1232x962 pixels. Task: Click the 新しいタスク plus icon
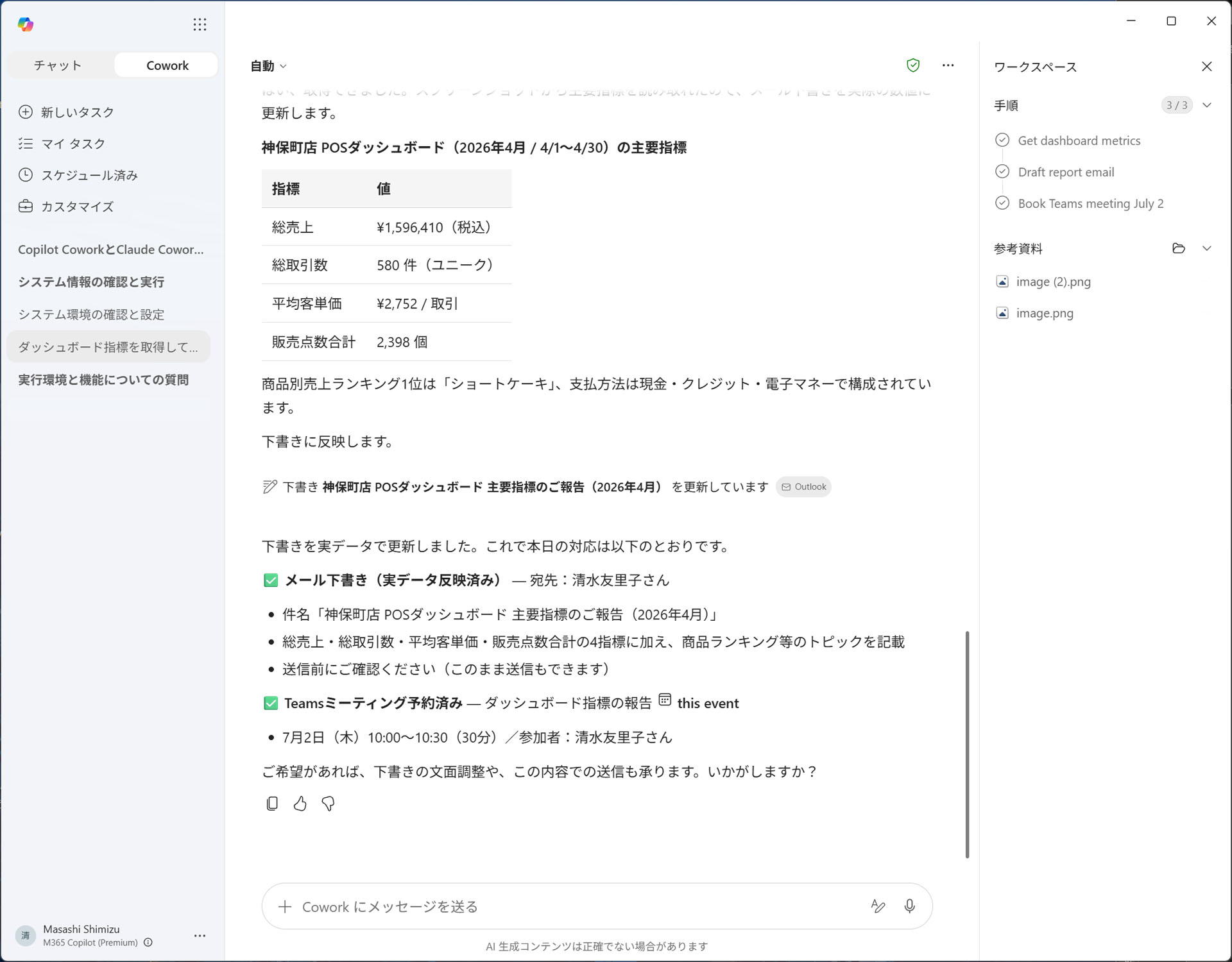(26, 112)
